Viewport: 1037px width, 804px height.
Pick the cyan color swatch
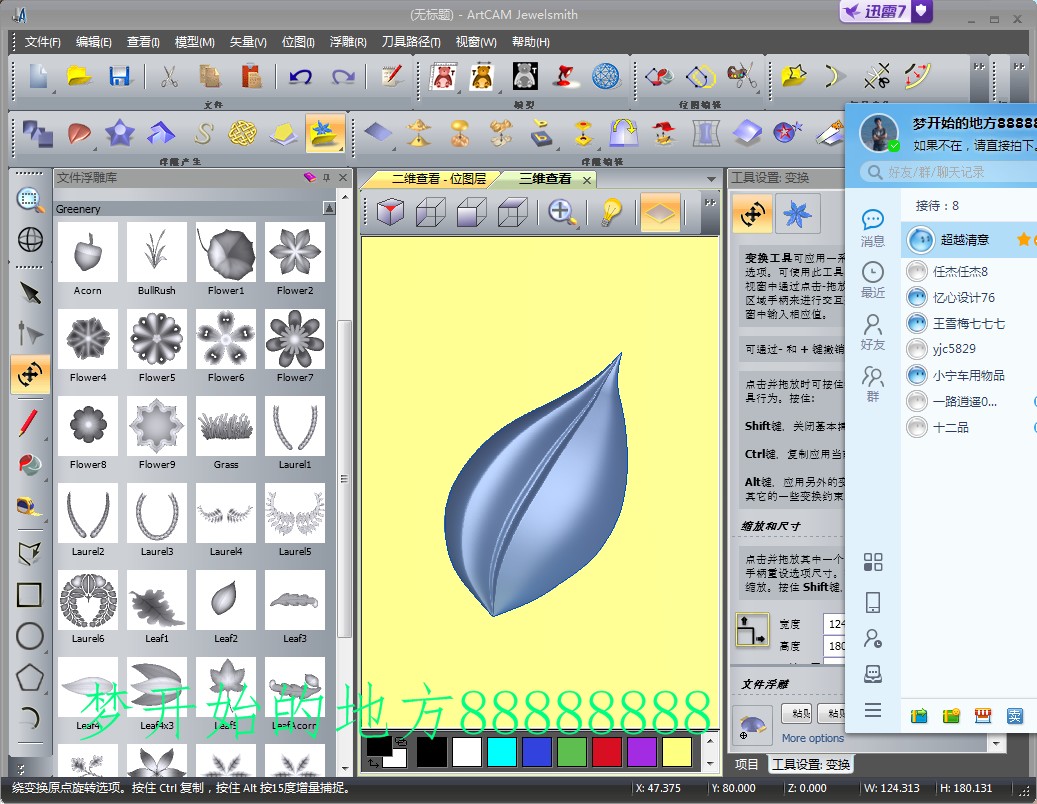501,752
